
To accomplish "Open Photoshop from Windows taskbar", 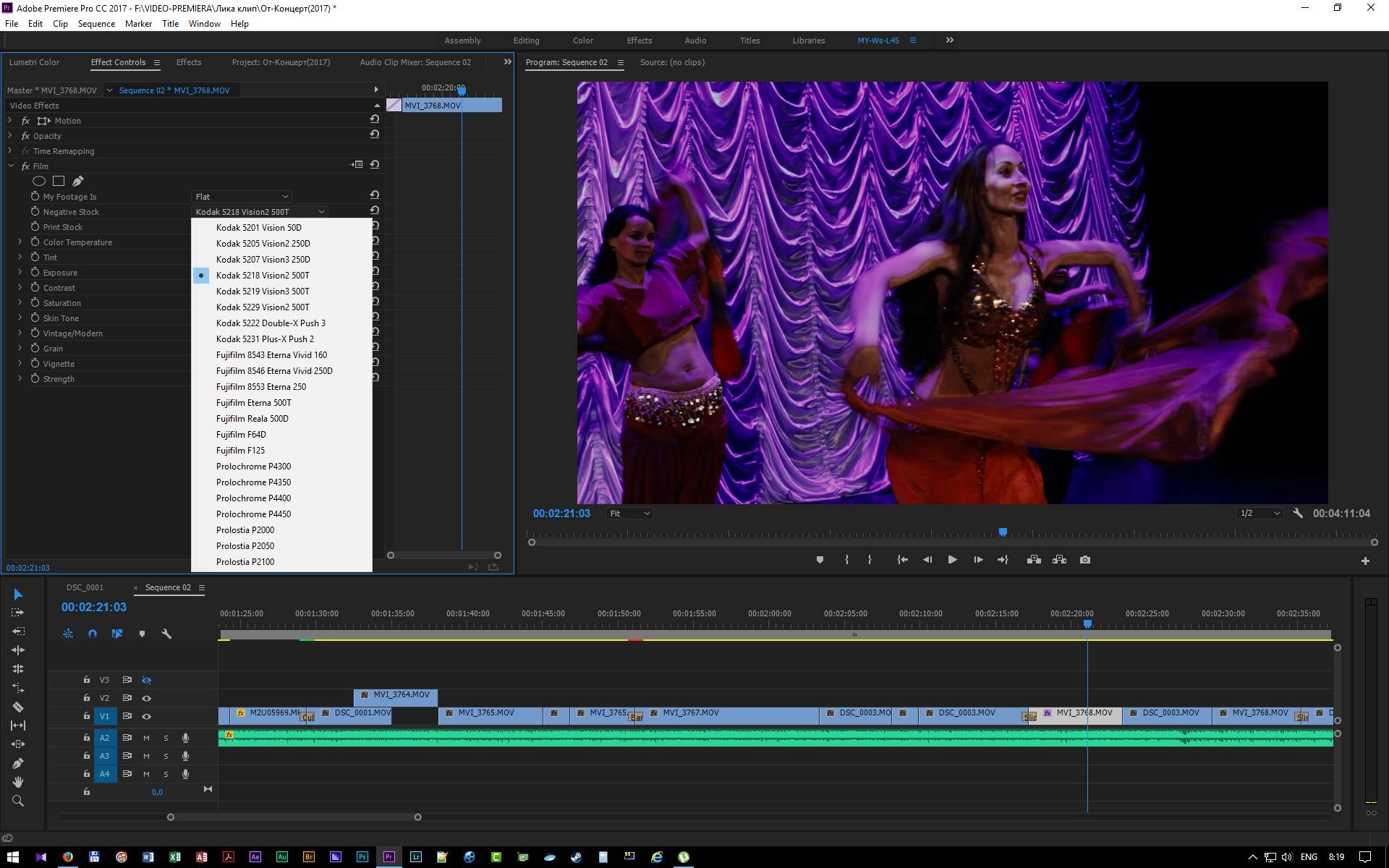I will point(362,857).
